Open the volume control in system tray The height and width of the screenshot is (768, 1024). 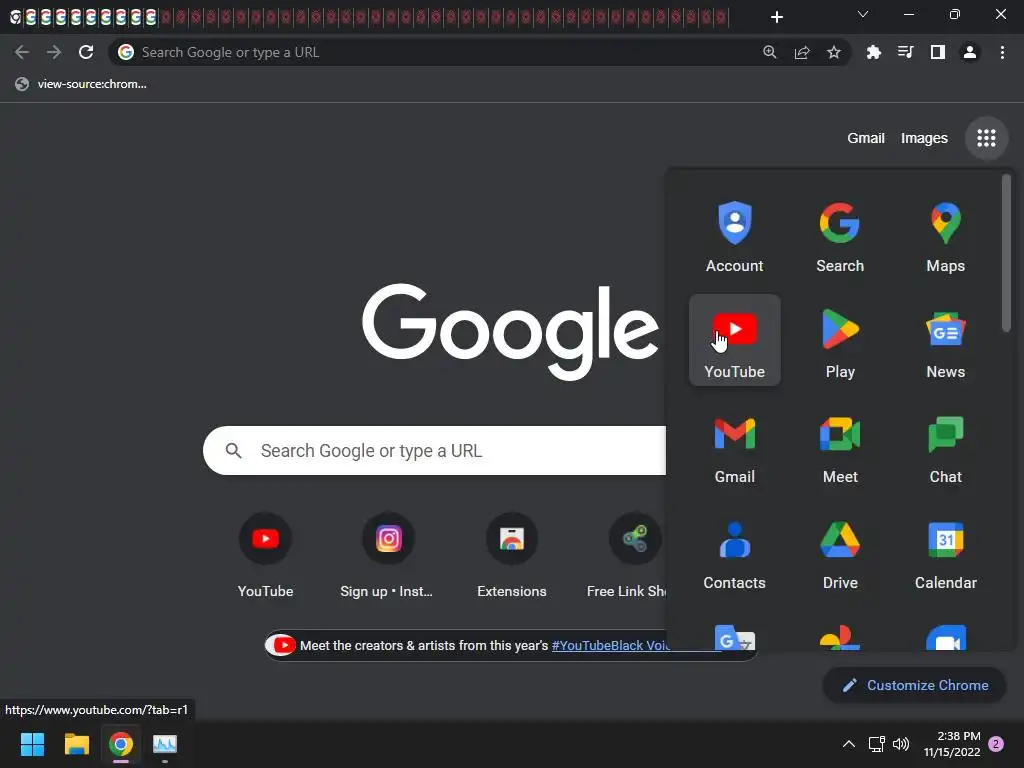point(901,744)
